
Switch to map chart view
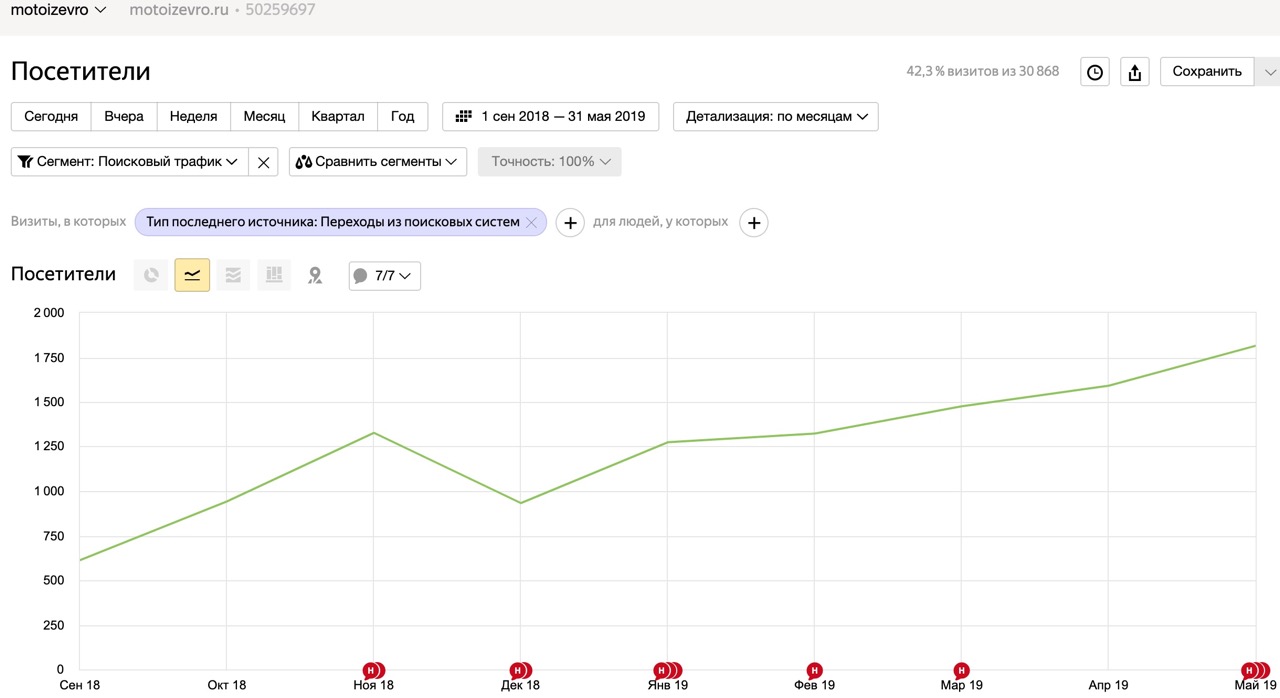pos(315,275)
